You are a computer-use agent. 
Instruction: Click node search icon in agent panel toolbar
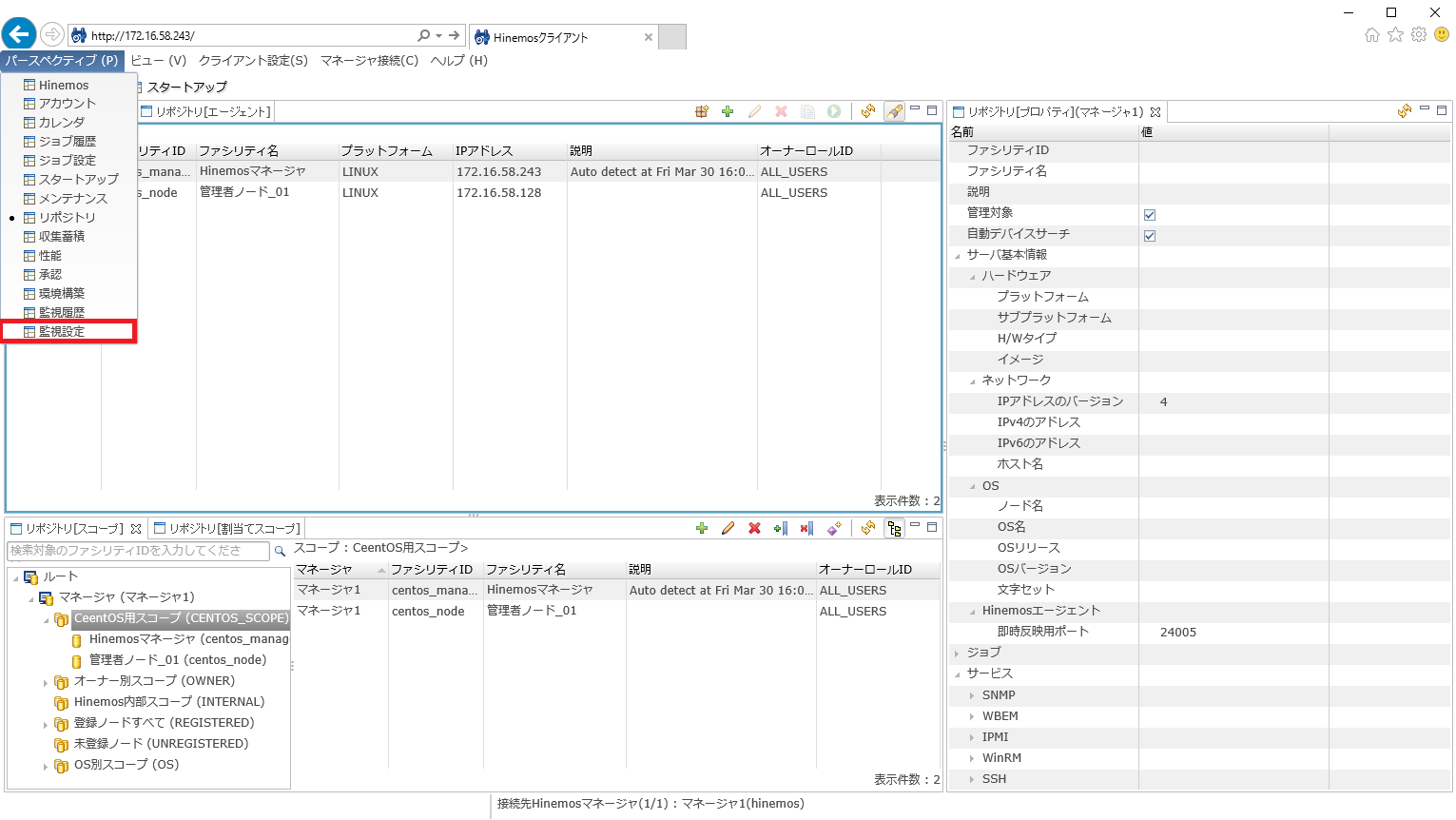click(x=702, y=111)
